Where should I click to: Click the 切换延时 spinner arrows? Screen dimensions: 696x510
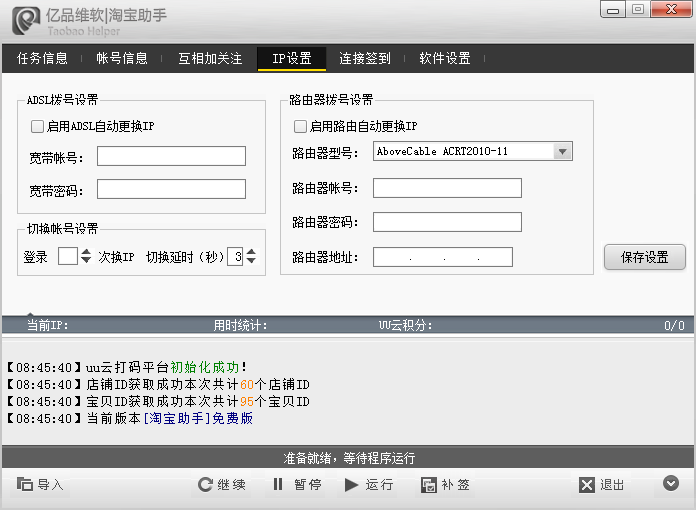pyautogui.click(x=250, y=257)
